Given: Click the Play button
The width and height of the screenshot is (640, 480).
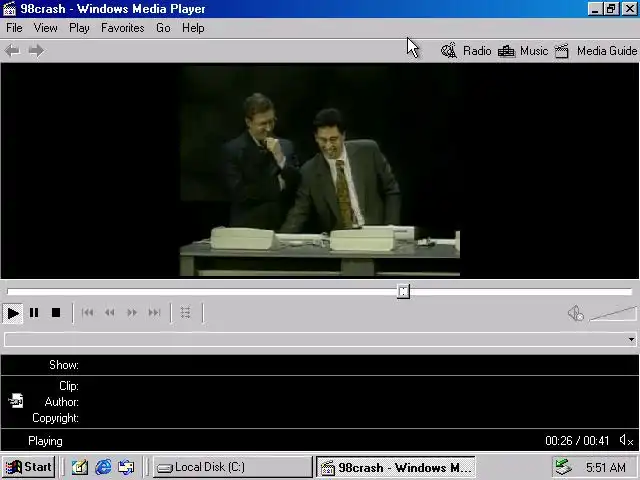Looking at the screenshot, I should [13, 313].
